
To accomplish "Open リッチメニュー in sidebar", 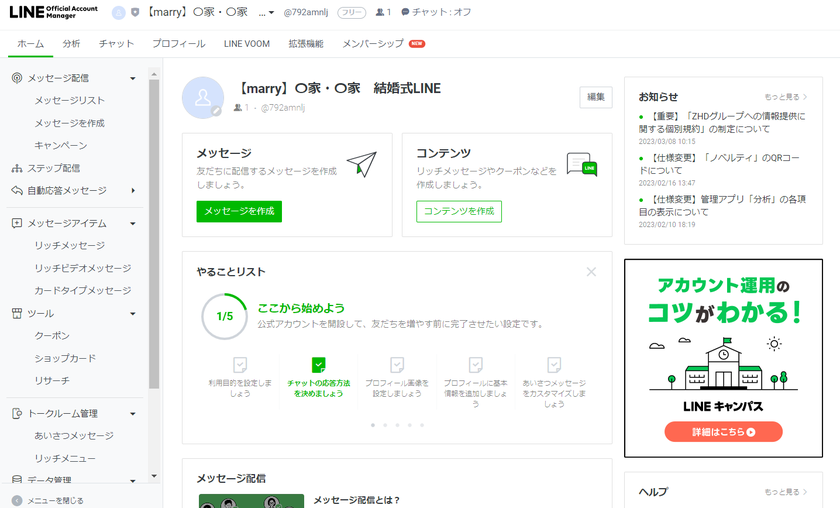I will pyautogui.click(x=65, y=459).
